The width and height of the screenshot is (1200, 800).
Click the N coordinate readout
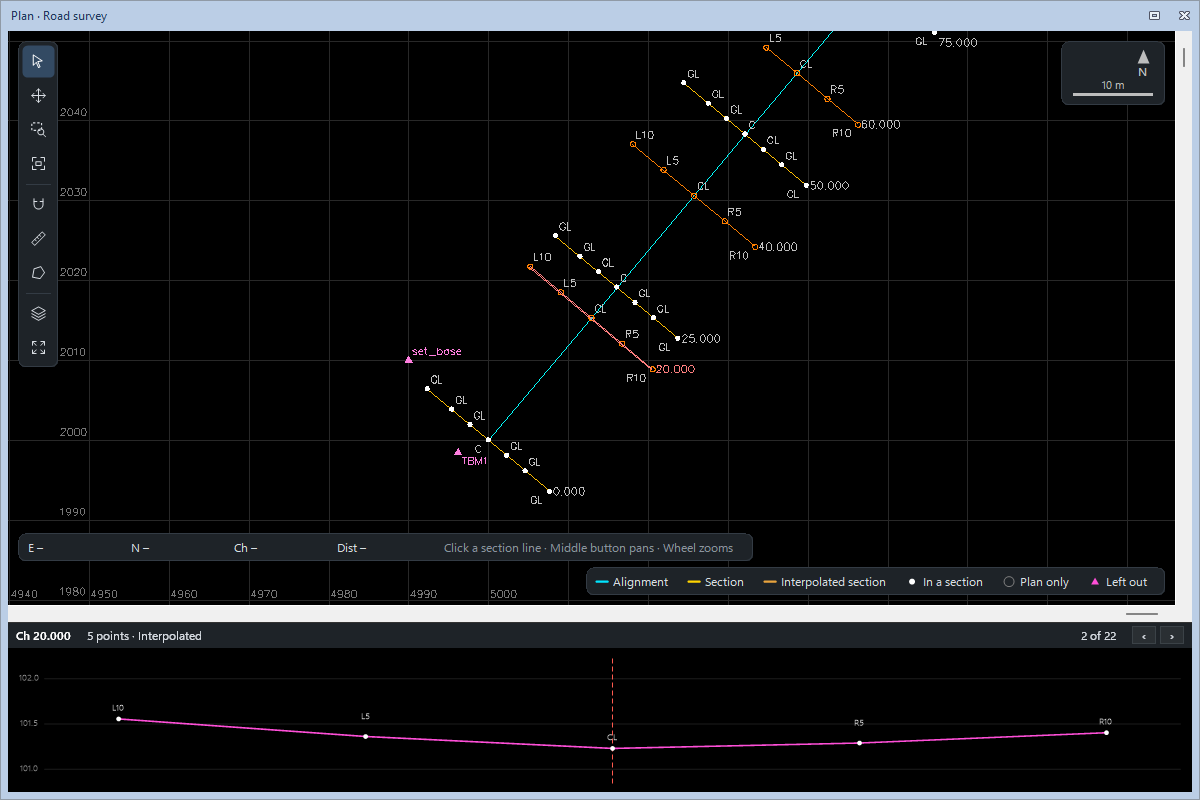(x=140, y=548)
